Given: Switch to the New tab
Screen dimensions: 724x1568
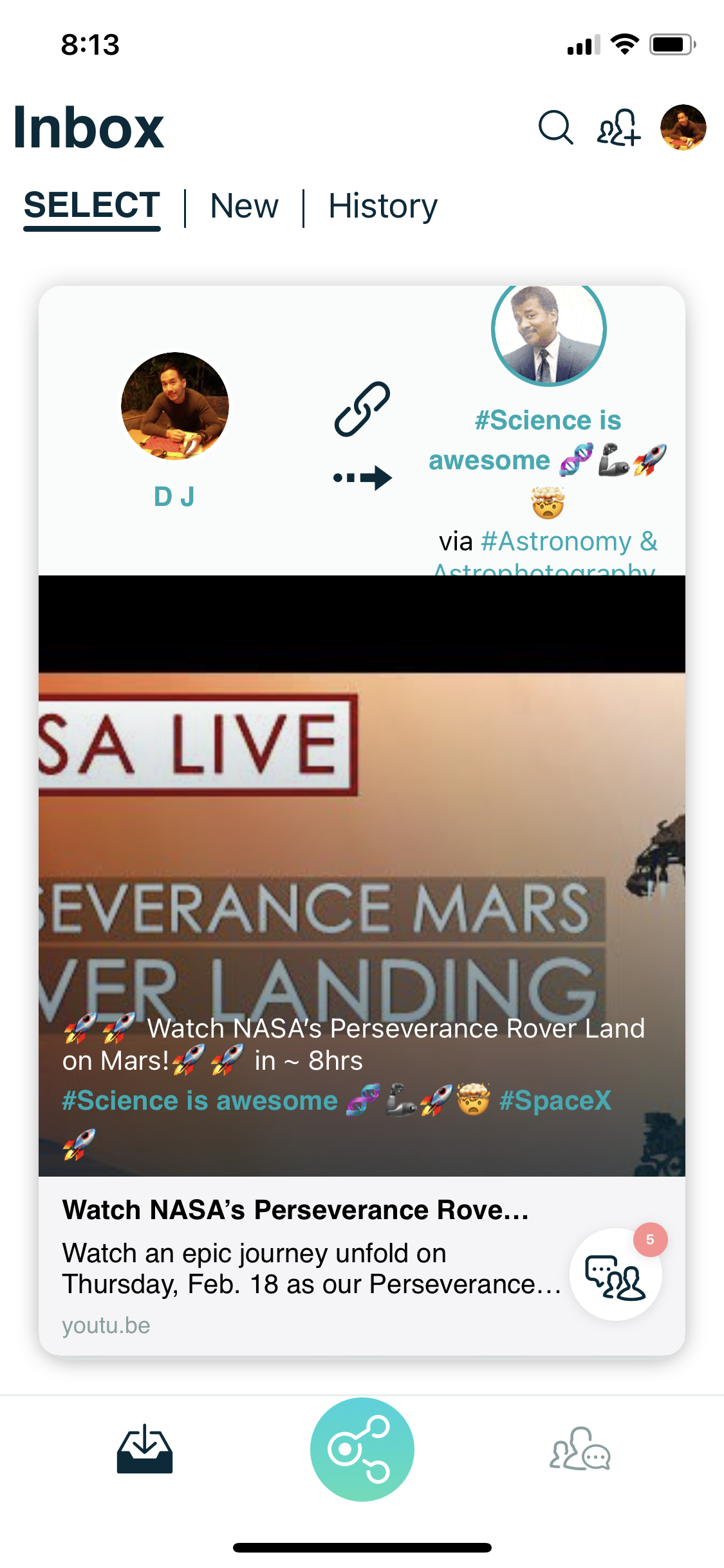Looking at the screenshot, I should pos(245,206).
